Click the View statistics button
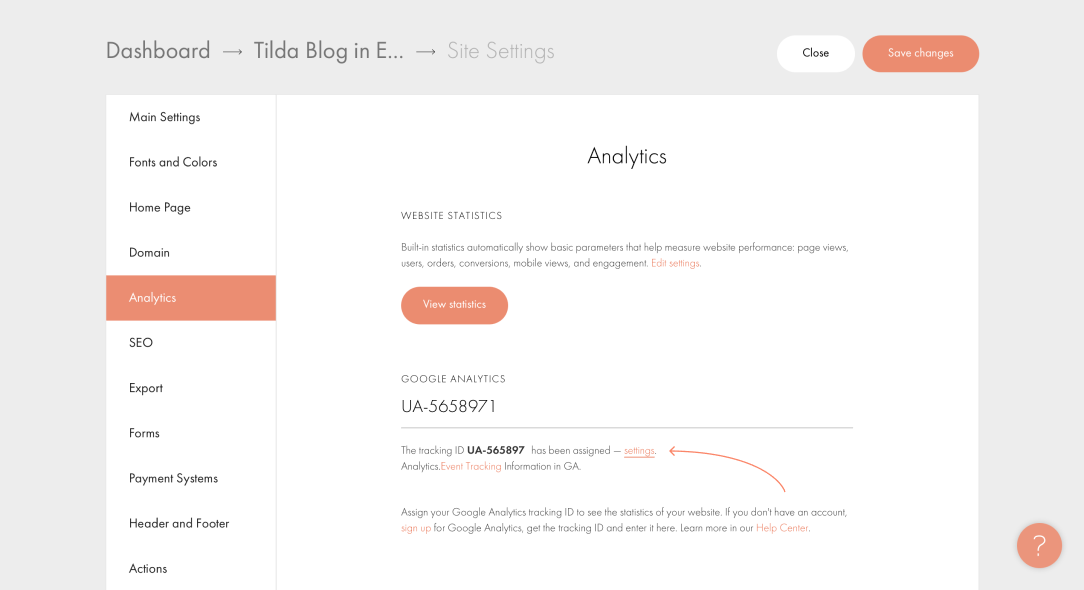Image resolution: width=1084 pixels, height=590 pixels. pyautogui.click(x=454, y=305)
